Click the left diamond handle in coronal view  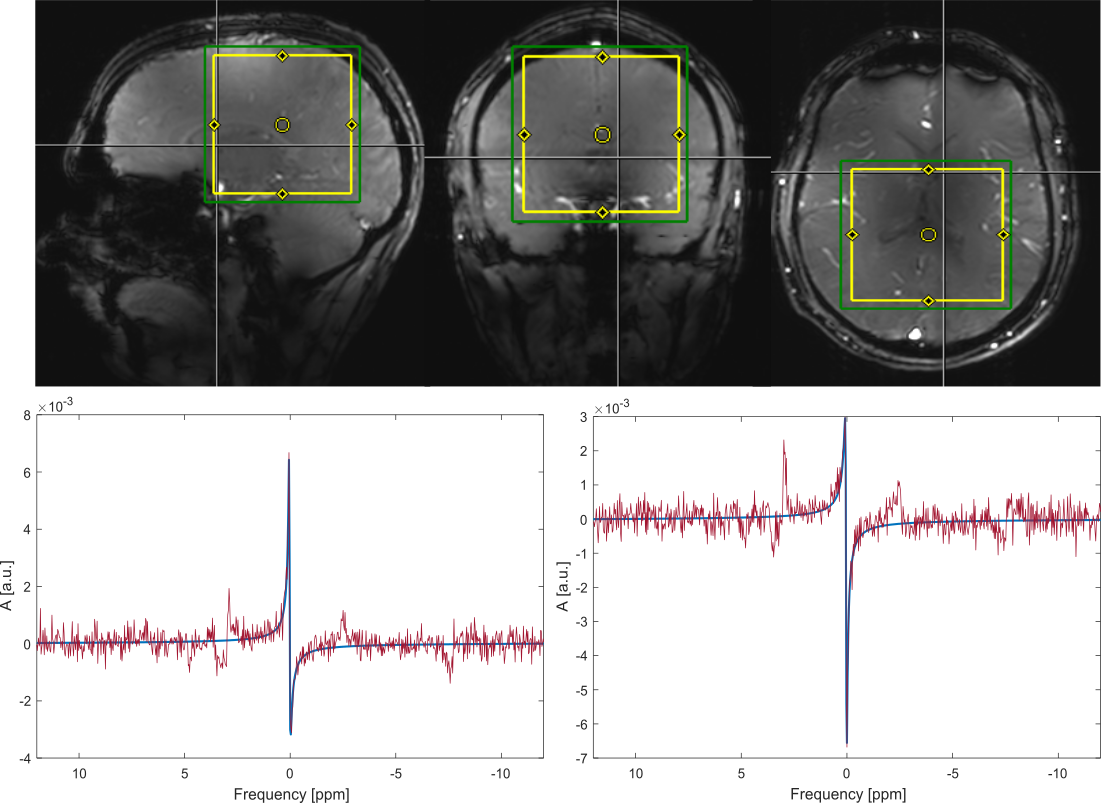[524, 134]
